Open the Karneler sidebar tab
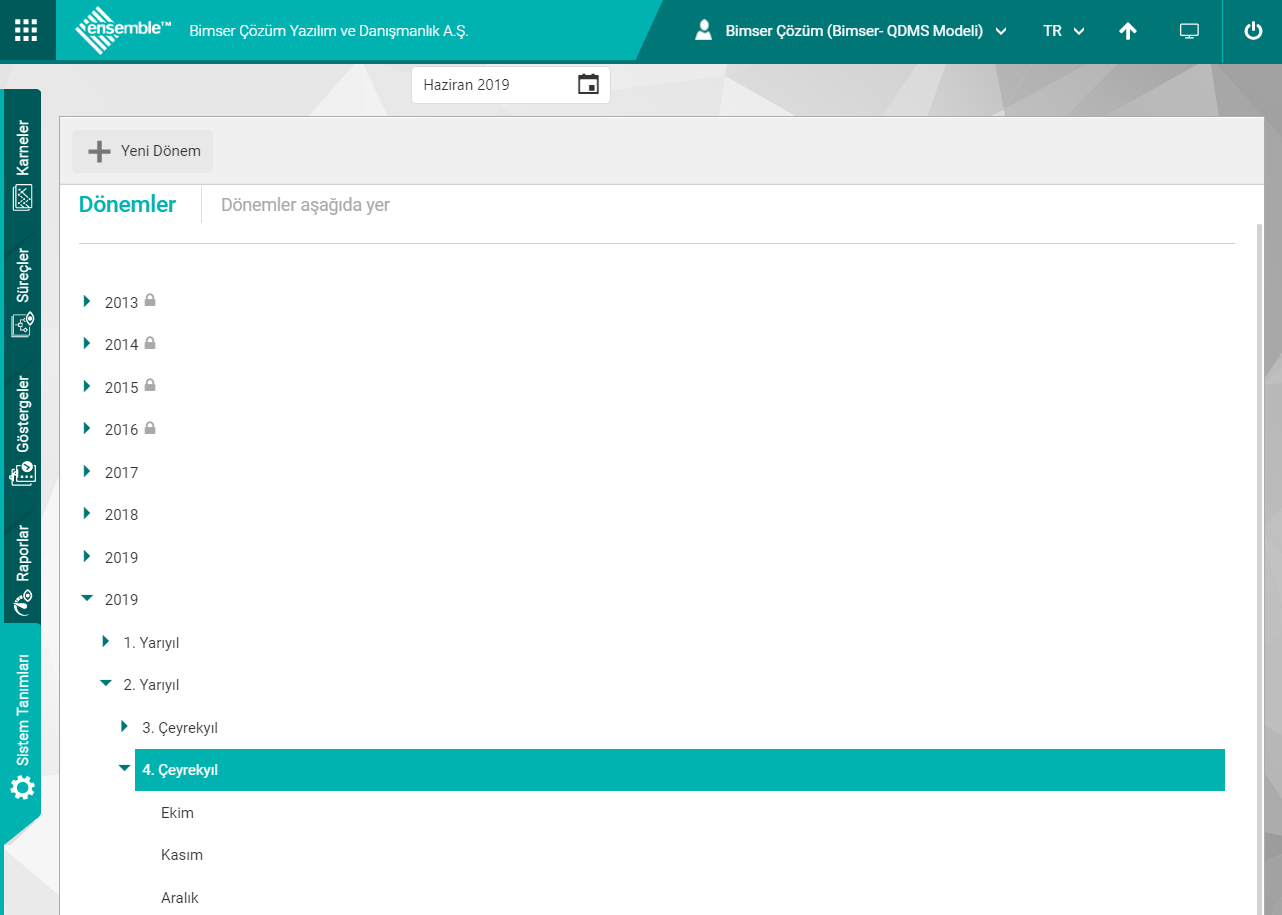Viewport: 1282px width, 915px height. [23, 165]
